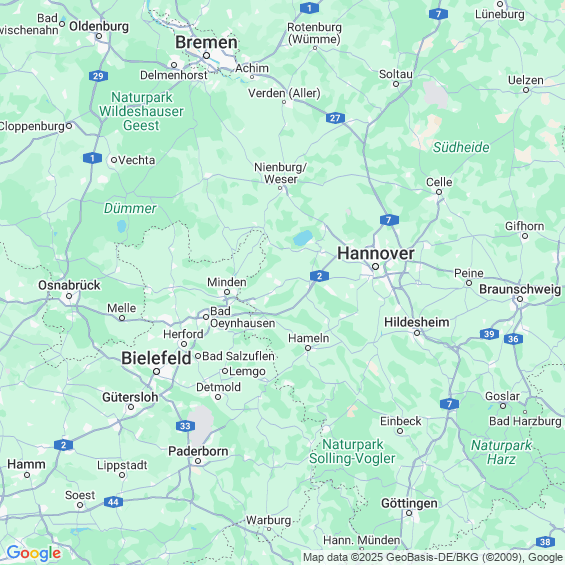Viewport: 565px width, 565px height.
Task: Click the A29 highway shield near Oldenburg
Action: click(98, 76)
